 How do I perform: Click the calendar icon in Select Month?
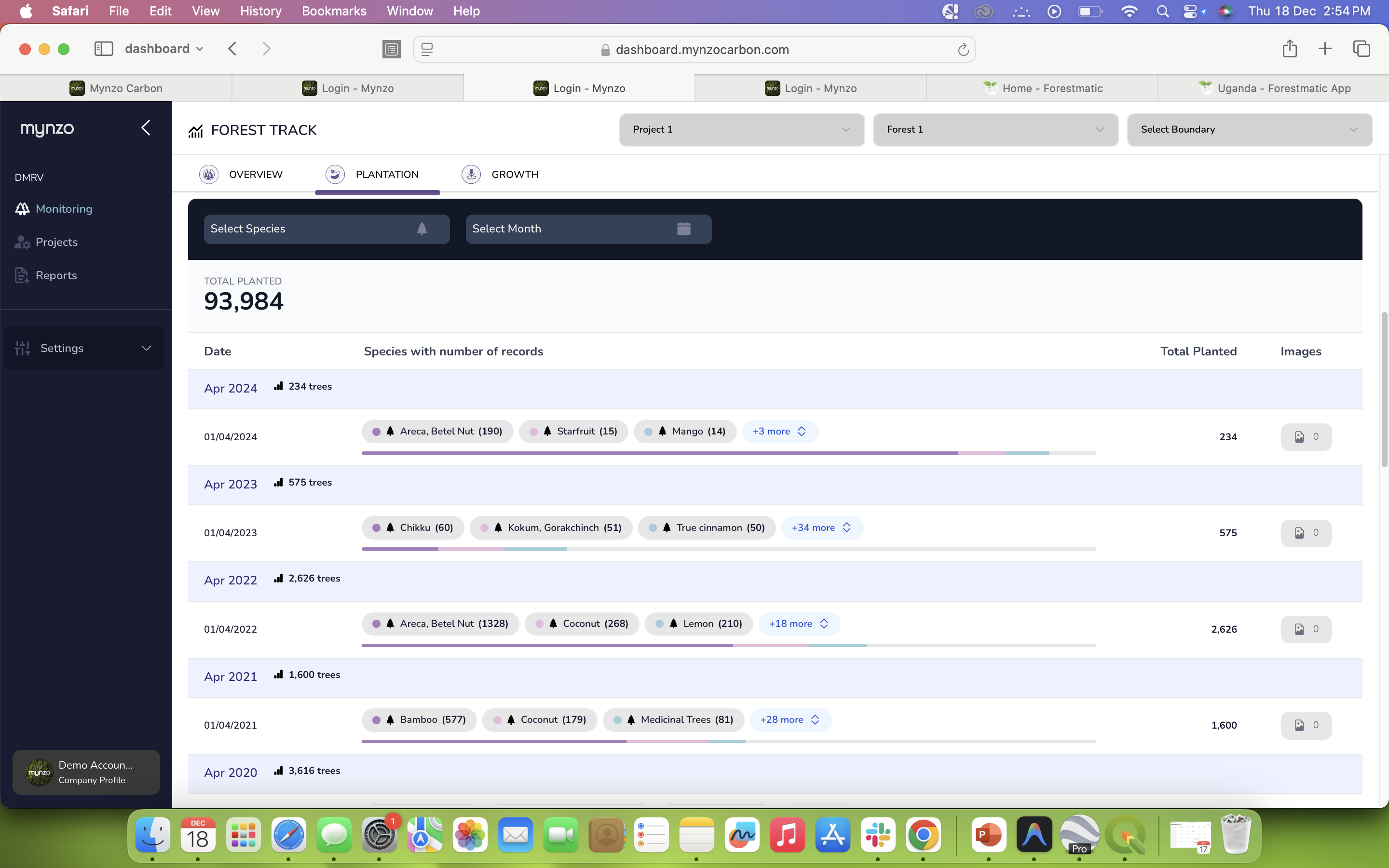point(683,229)
